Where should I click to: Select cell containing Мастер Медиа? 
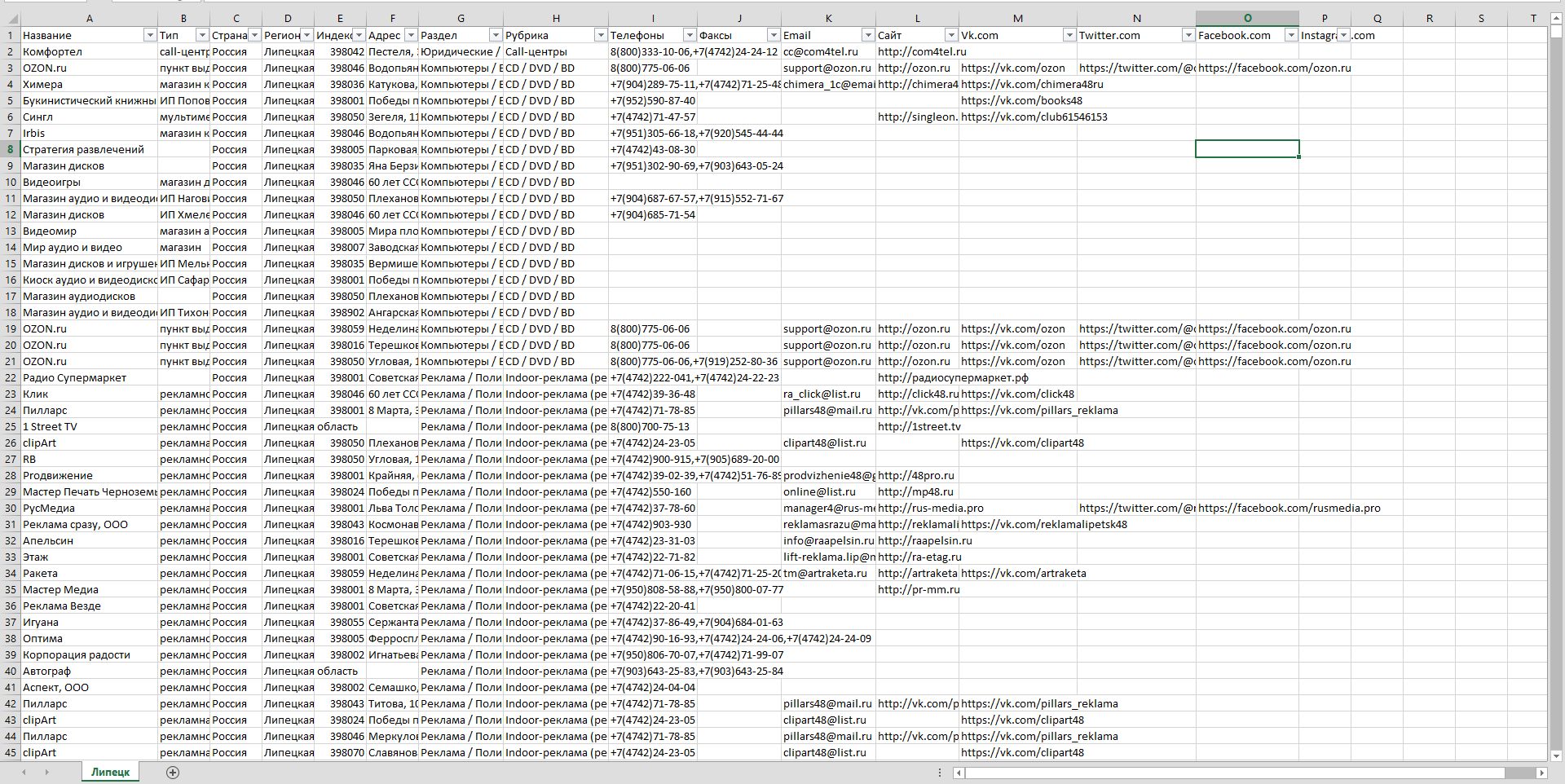[89, 589]
